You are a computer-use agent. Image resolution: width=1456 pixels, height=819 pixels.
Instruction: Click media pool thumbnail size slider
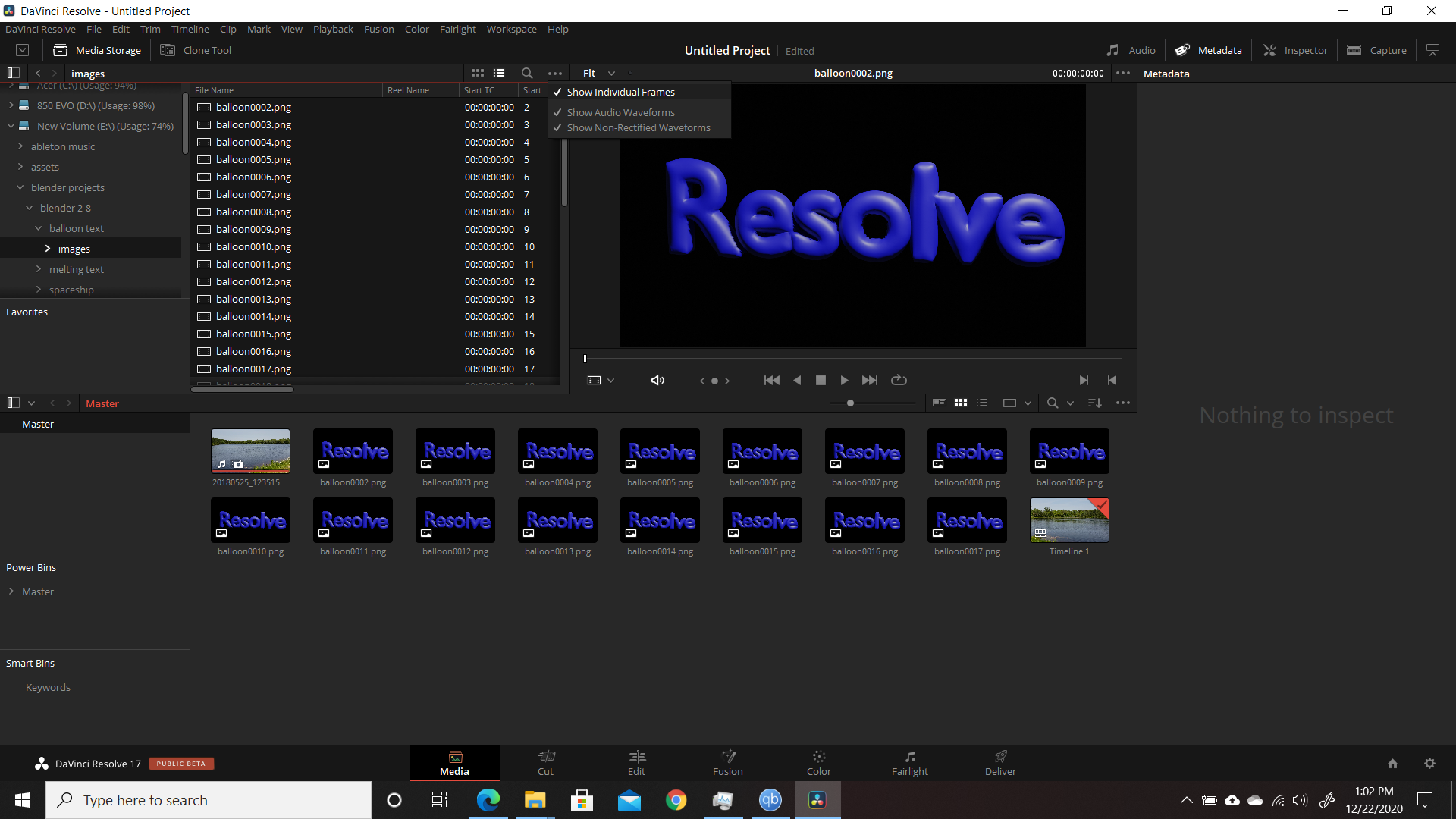[x=850, y=403]
